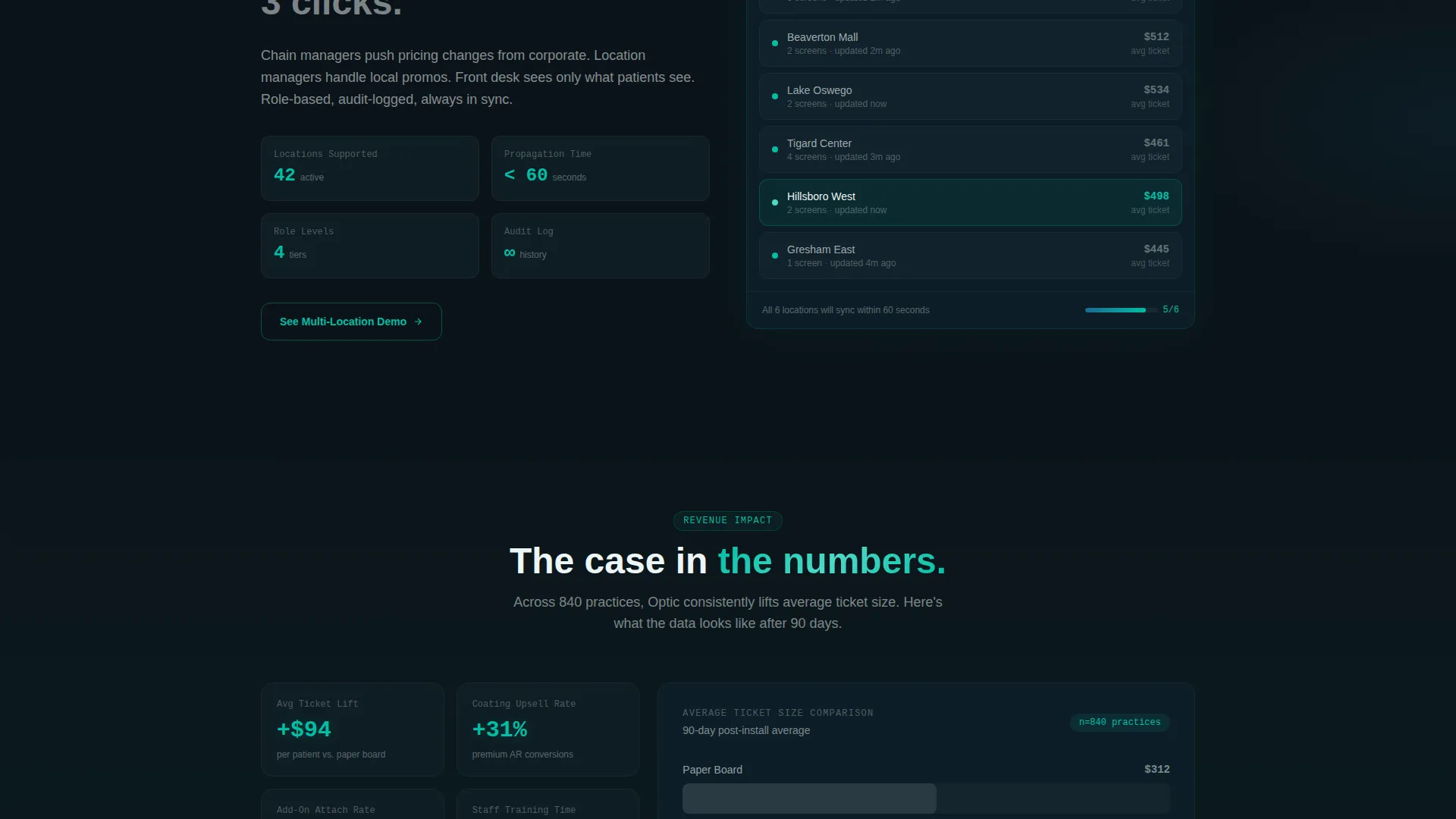Select the Coating Upsell Rate card
The image size is (1456, 819).
tap(548, 730)
